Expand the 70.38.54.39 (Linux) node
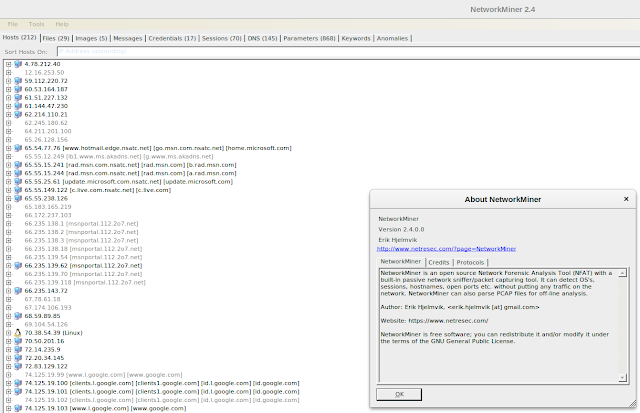The image size is (640, 413). [9, 333]
